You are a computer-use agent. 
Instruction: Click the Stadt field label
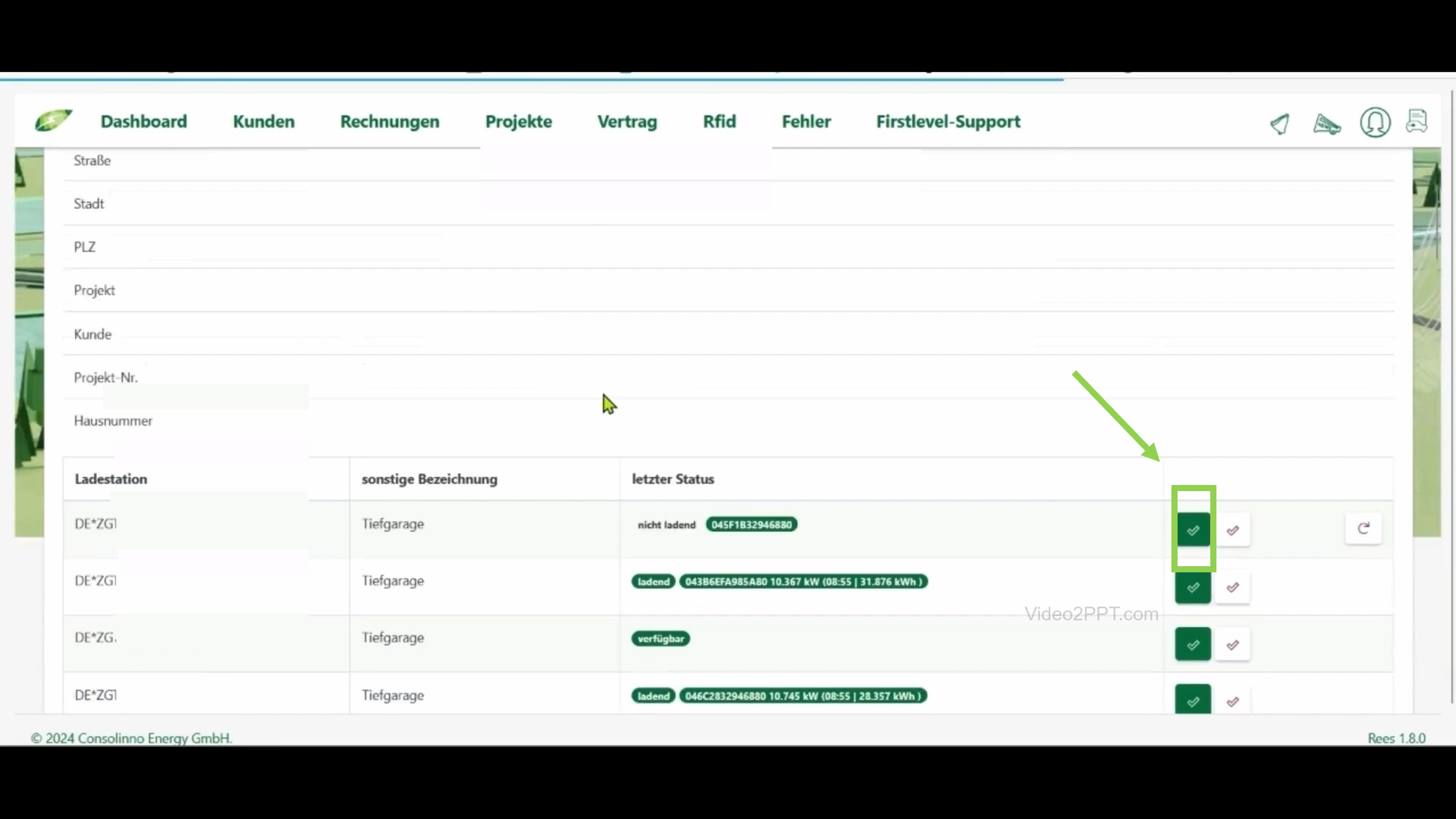tap(89, 203)
